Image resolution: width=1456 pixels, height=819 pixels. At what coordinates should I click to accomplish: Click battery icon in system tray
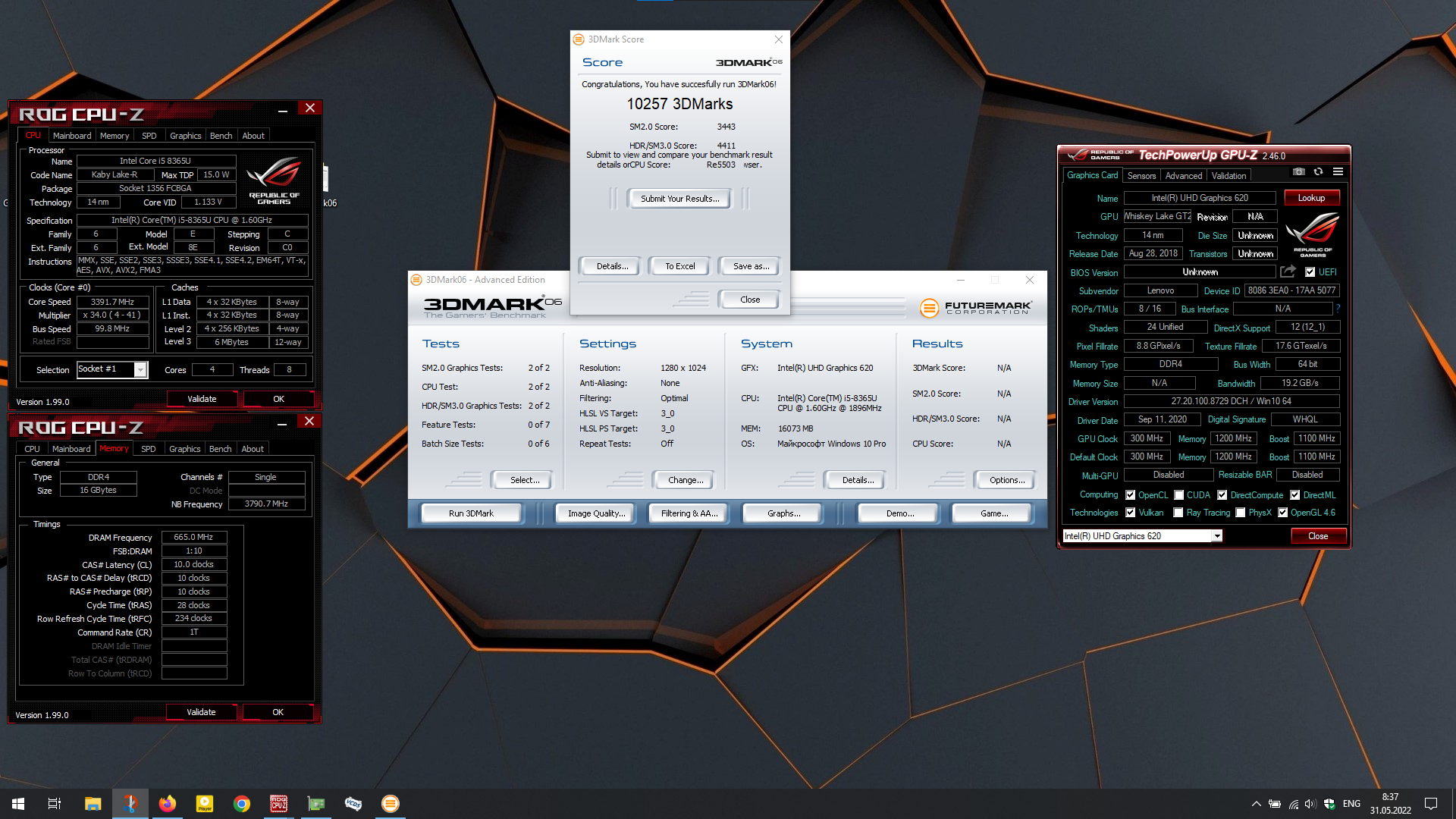[1275, 804]
